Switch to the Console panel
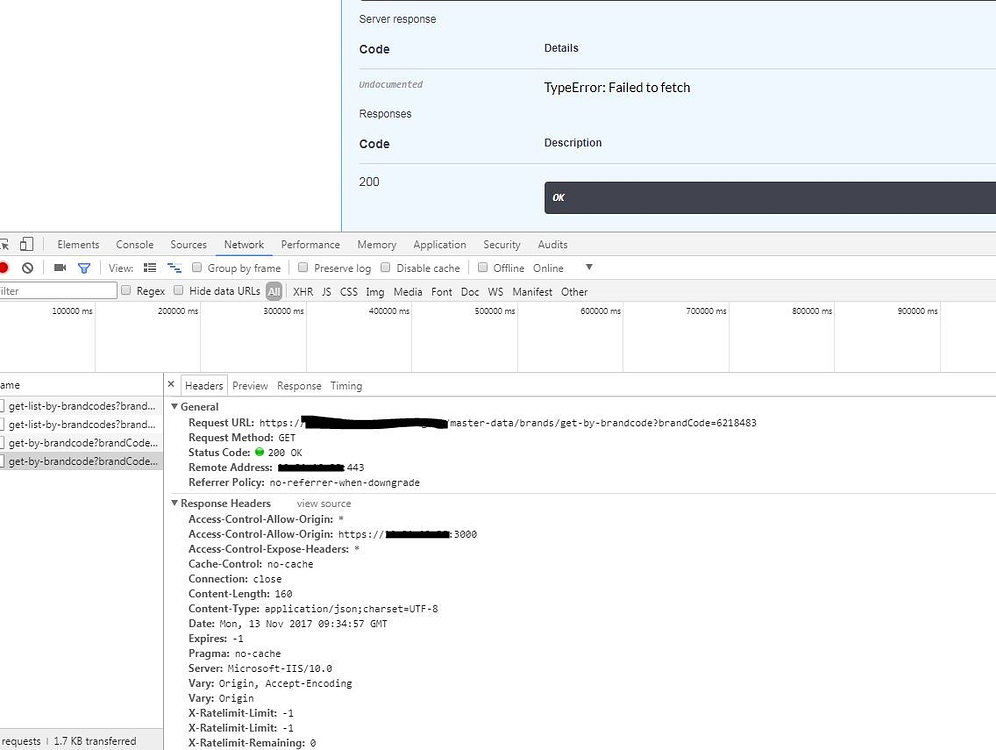This screenshot has width=996, height=750. tap(134, 244)
